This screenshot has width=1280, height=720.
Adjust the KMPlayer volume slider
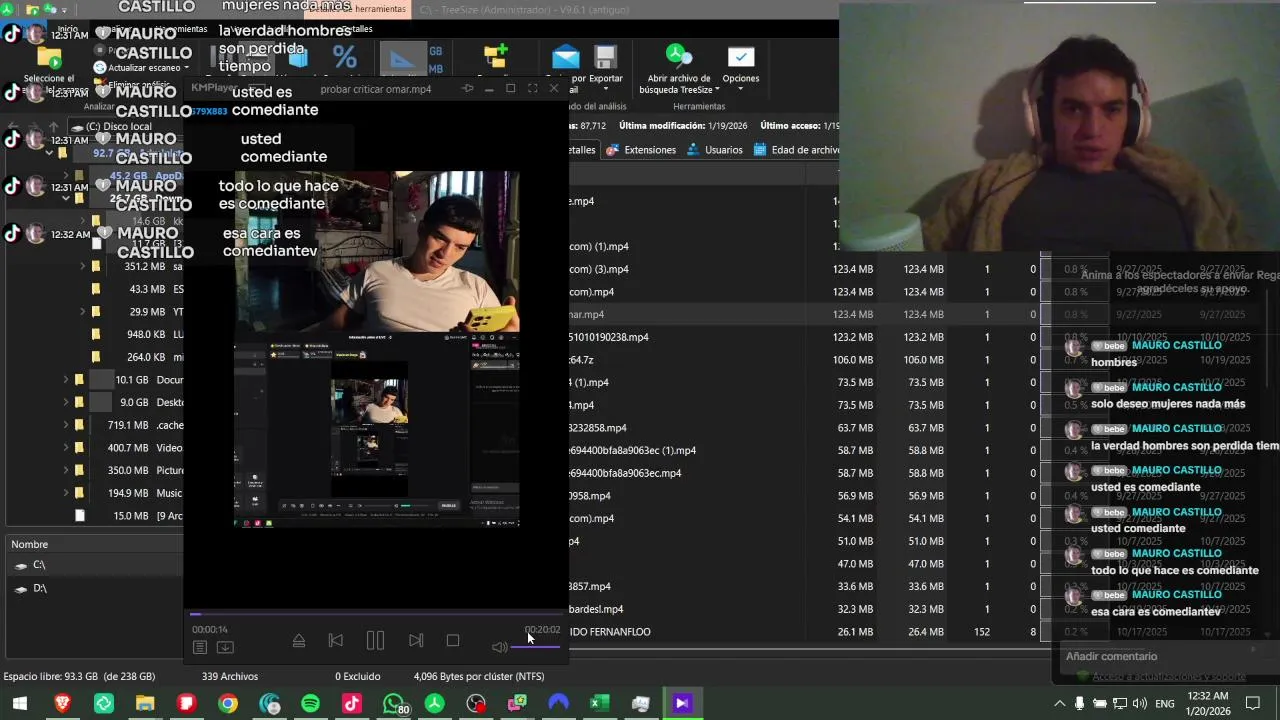click(x=536, y=647)
